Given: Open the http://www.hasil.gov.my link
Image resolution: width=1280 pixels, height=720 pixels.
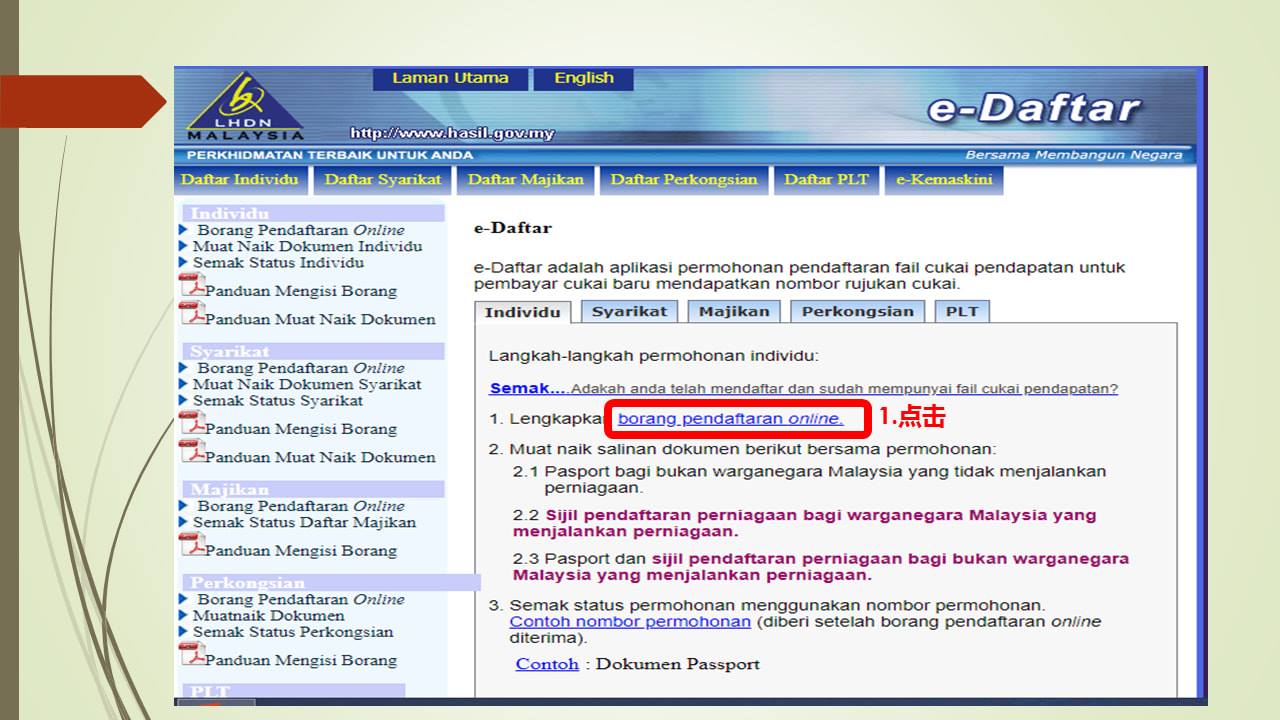Looking at the screenshot, I should coord(452,133).
